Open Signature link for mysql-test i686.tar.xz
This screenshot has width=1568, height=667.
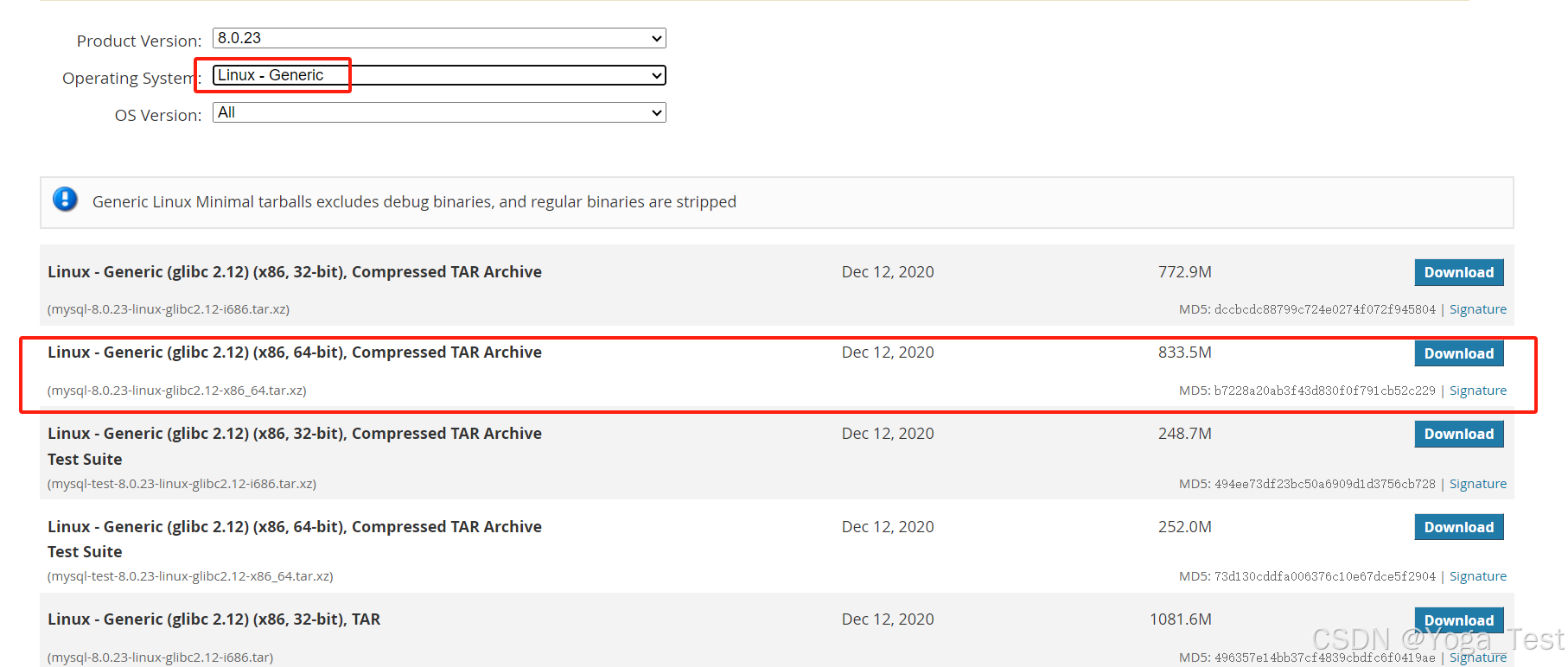[1477, 484]
